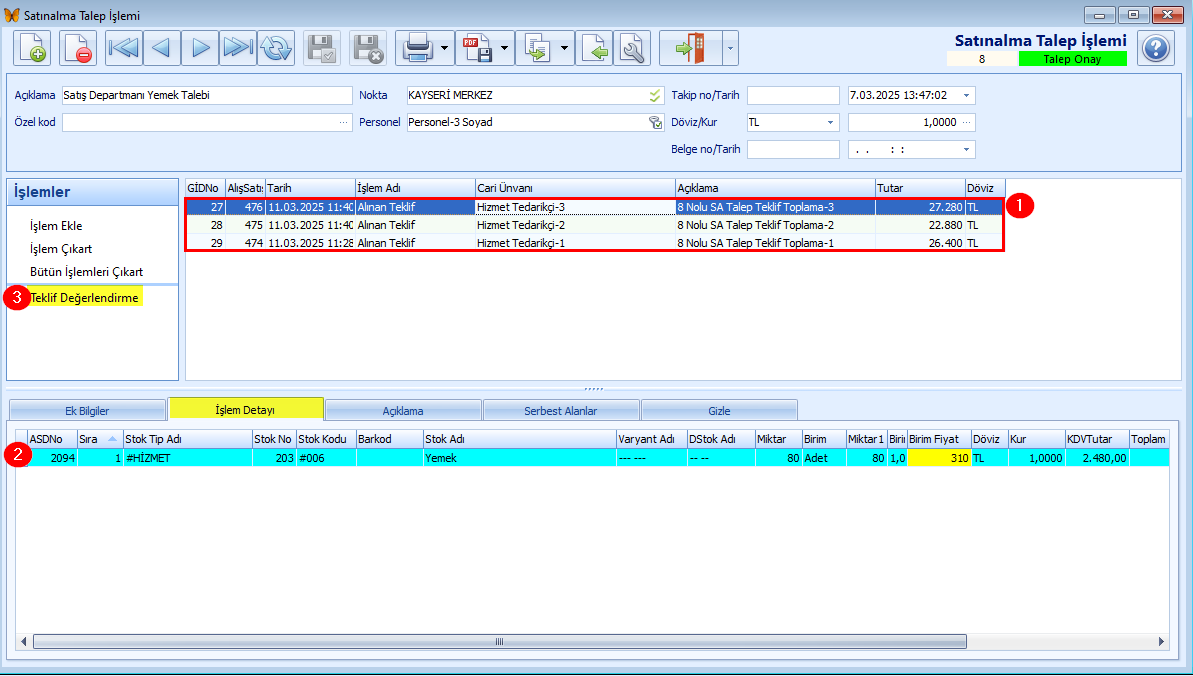Click the horizontal scrollbar thumb in detail grid
The image size is (1193, 676).
[499, 642]
